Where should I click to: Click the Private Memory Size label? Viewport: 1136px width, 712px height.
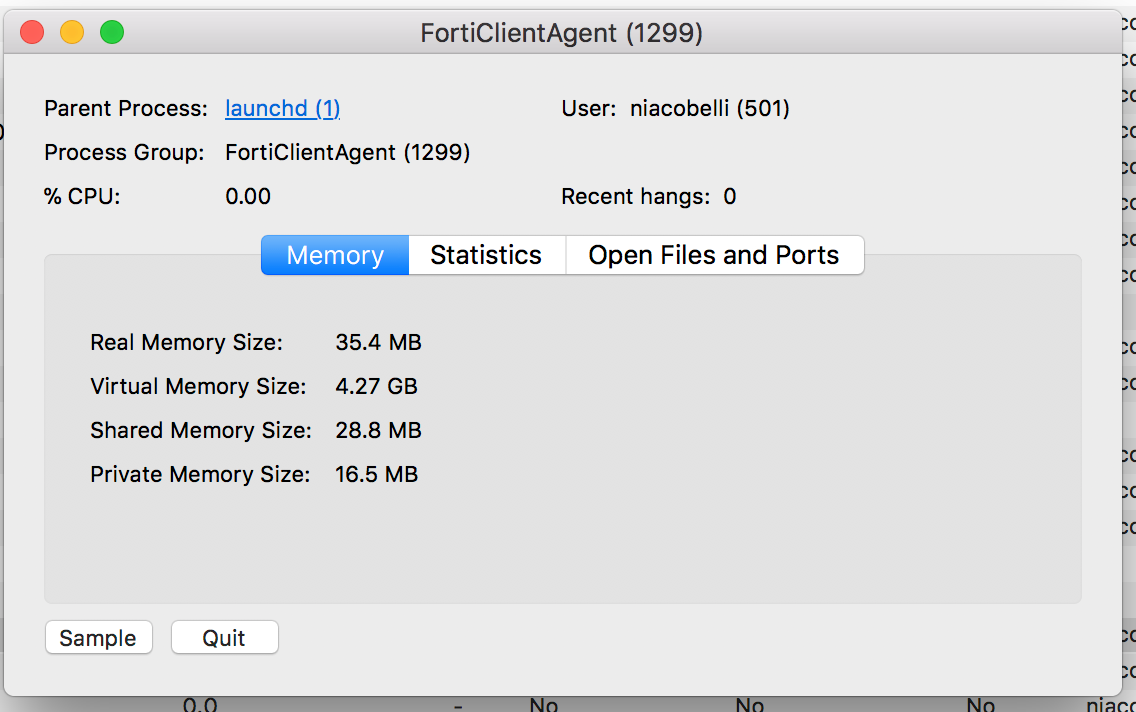[x=200, y=474]
